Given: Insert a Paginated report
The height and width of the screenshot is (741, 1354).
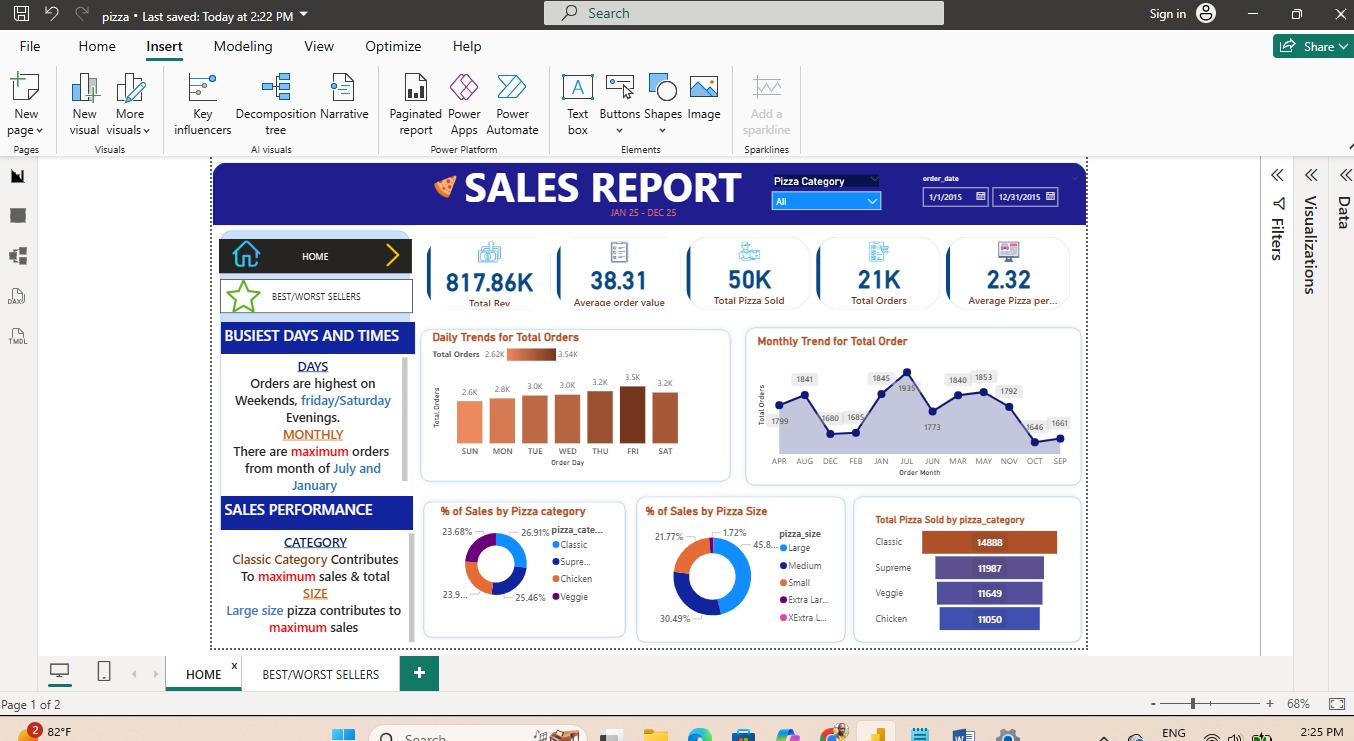Looking at the screenshot, I should (416, 104).
